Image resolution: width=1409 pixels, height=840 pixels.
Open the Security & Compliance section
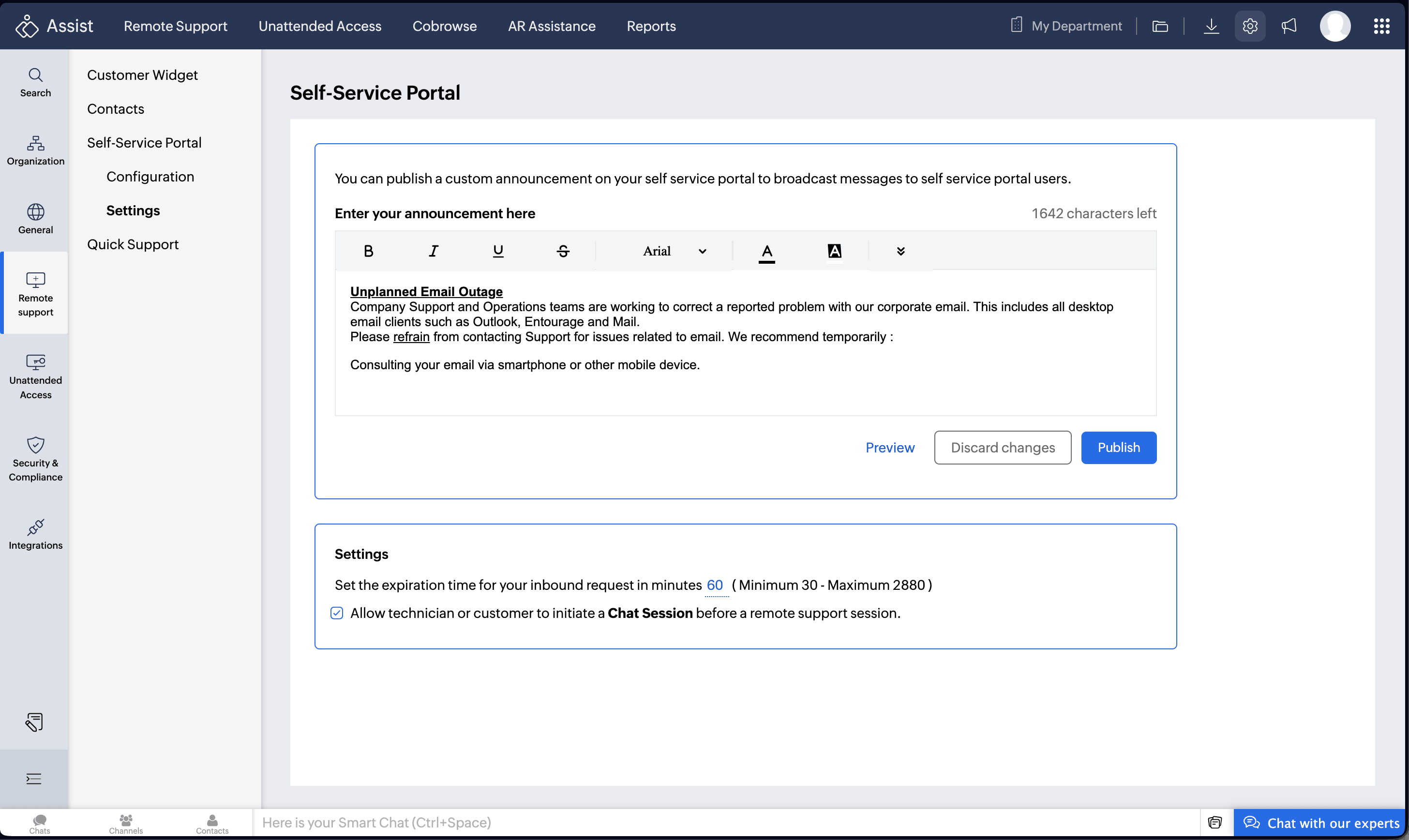click(x=35, y=459)
